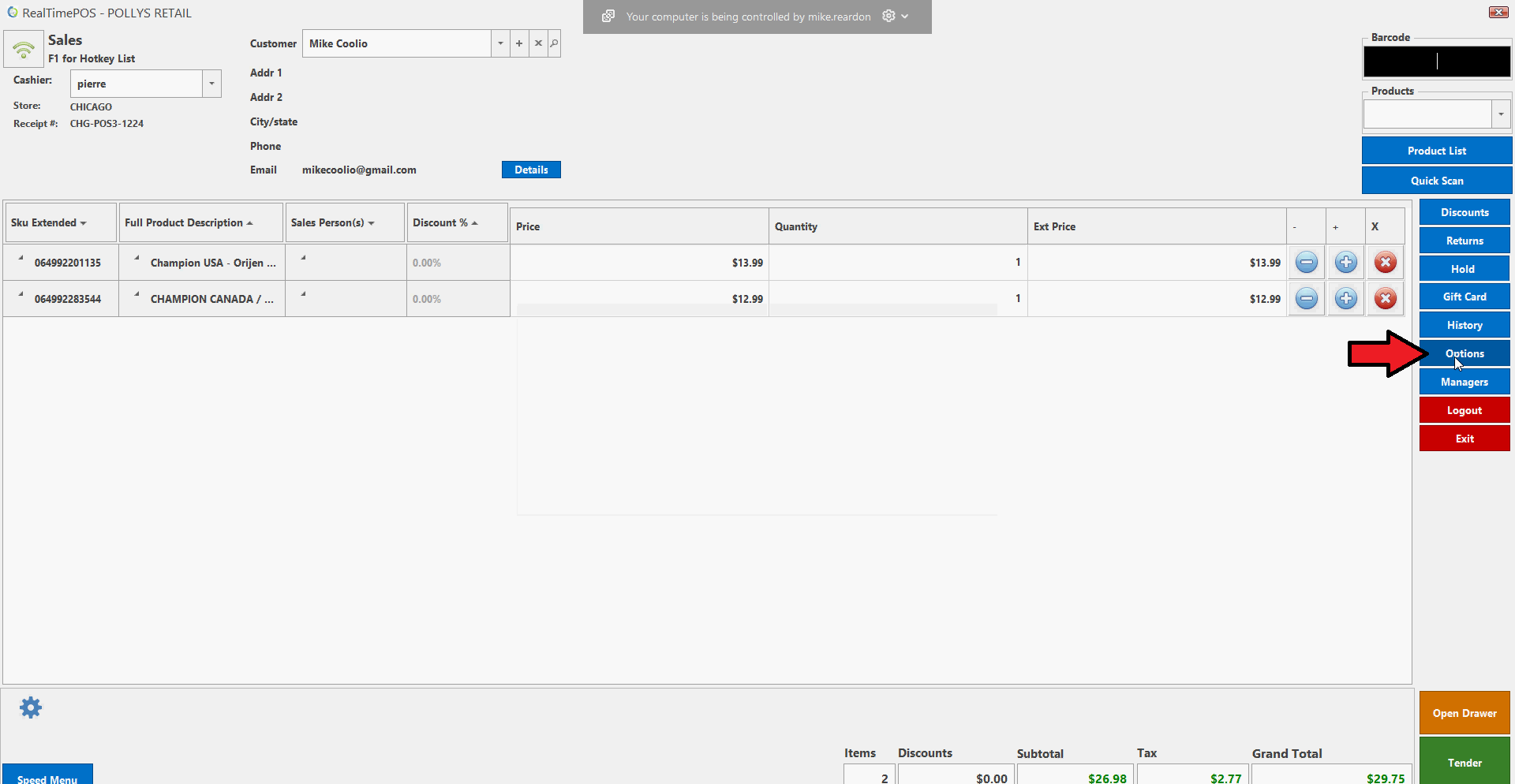1515x784 pixels.
Task: Click the green Wi-Fi connection status icon
Action: click(24, 50)
